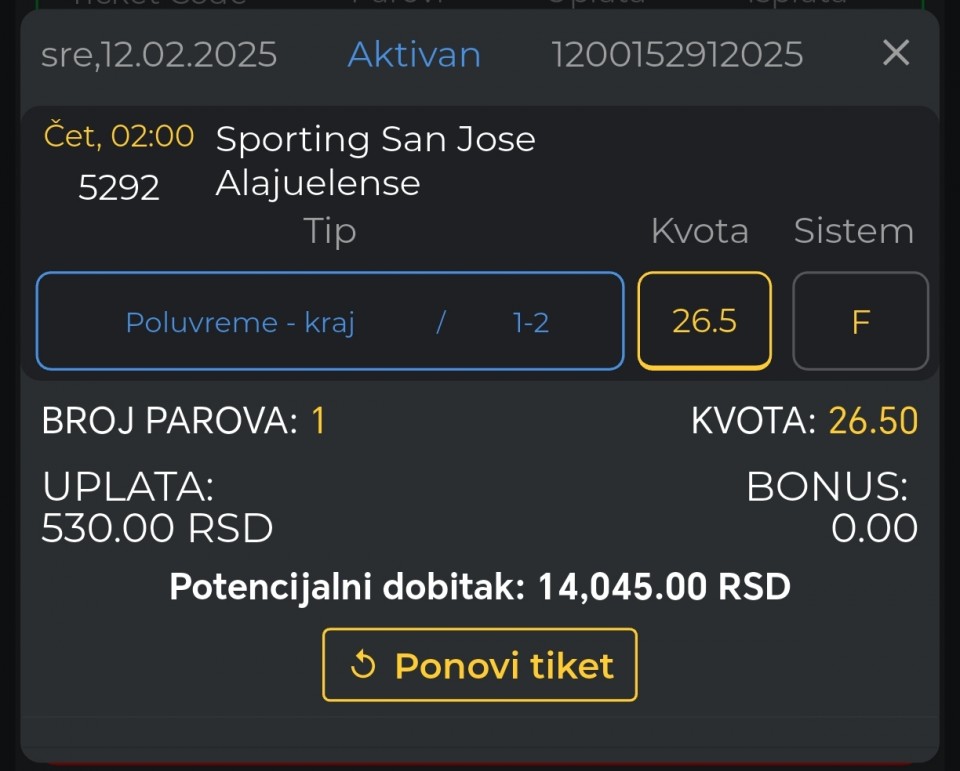Viewport: 960px width, 771px height.
Task: Click the Ponovi tiket button
Action: [x=480, y=665]
